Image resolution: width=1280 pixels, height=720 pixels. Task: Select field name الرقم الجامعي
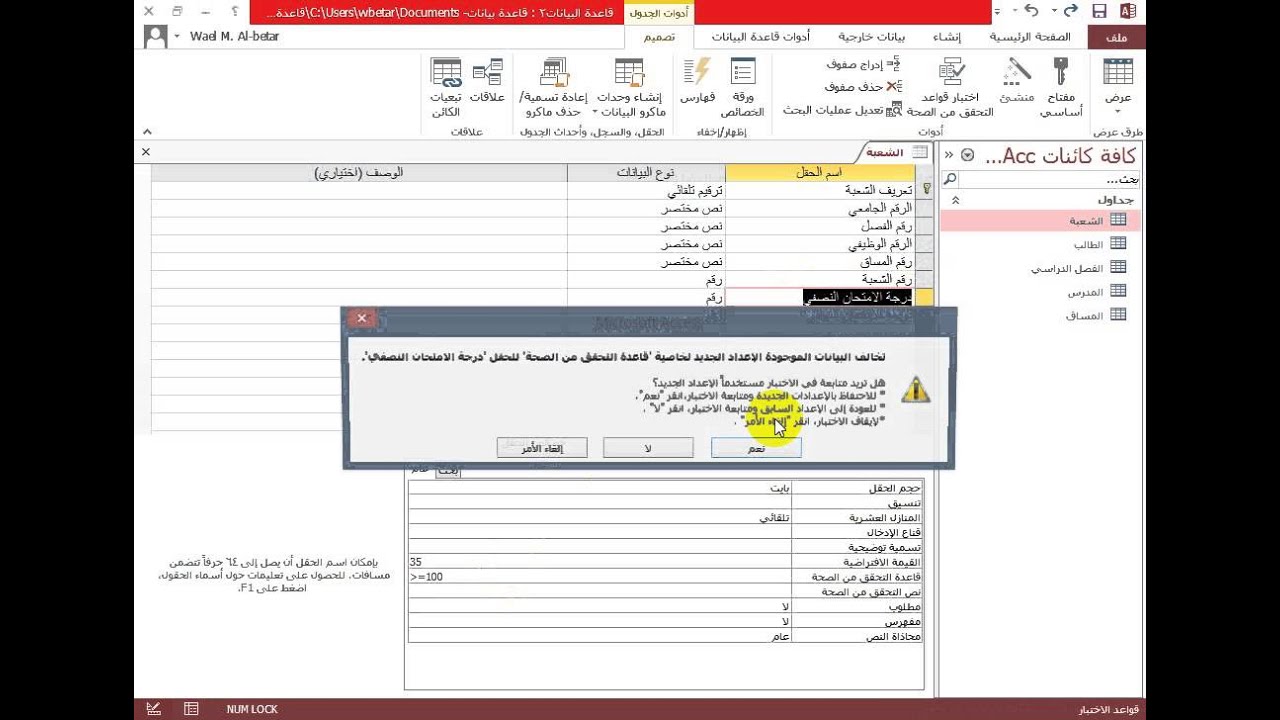[x=820, y=209]
